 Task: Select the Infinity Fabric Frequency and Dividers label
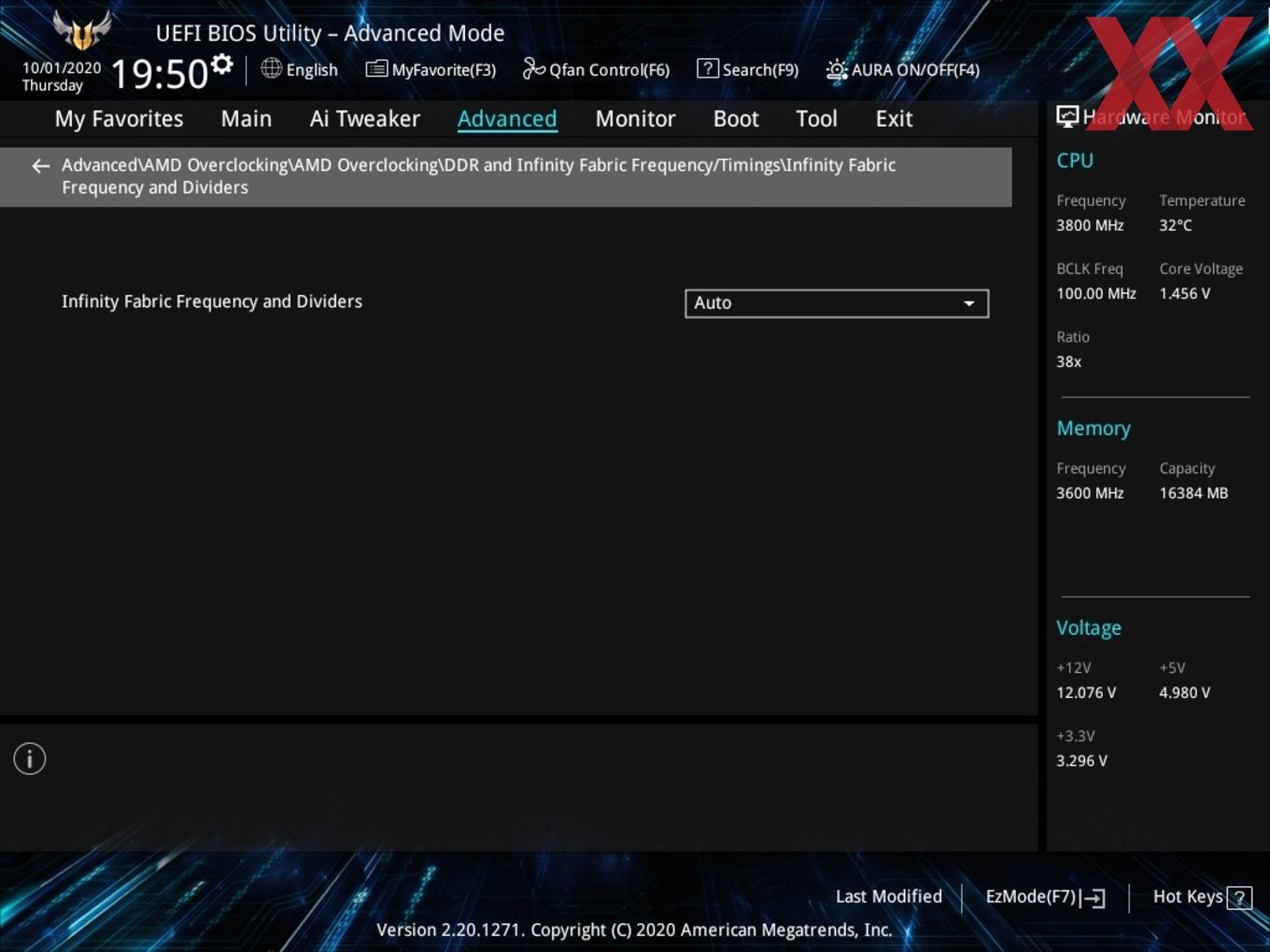tap(212, 301)
